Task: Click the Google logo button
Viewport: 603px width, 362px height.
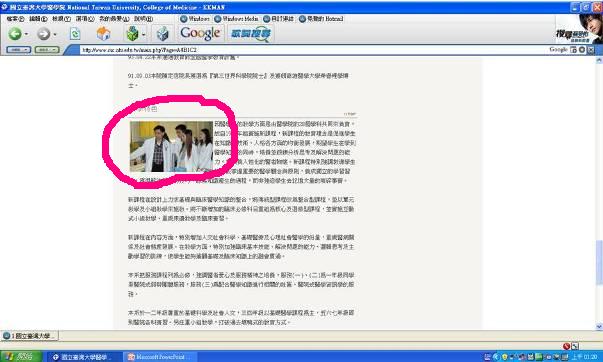Action: coord(200,33)
